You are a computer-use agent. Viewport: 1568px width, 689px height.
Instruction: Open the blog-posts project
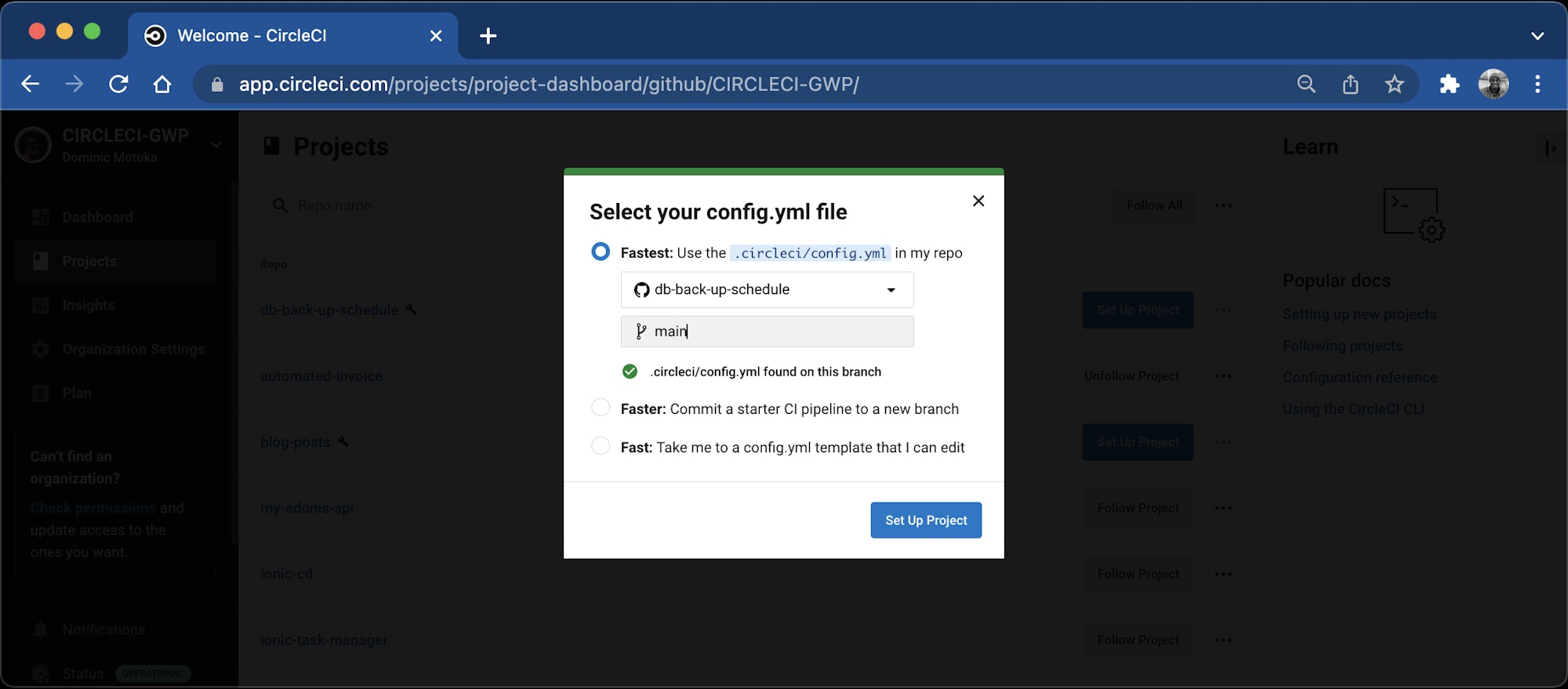(x=295, y=442)
